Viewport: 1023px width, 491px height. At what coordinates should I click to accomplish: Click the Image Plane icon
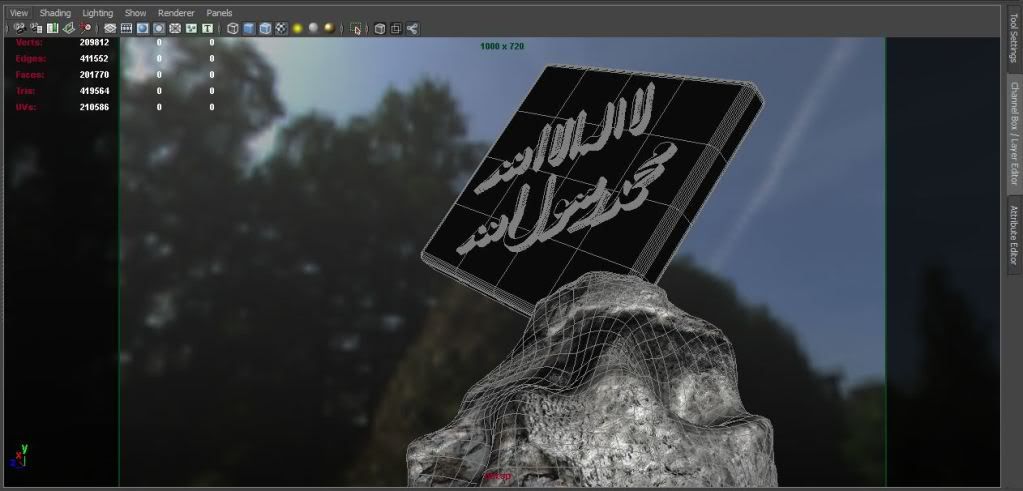pyautogui.click(x=69, y=28)
